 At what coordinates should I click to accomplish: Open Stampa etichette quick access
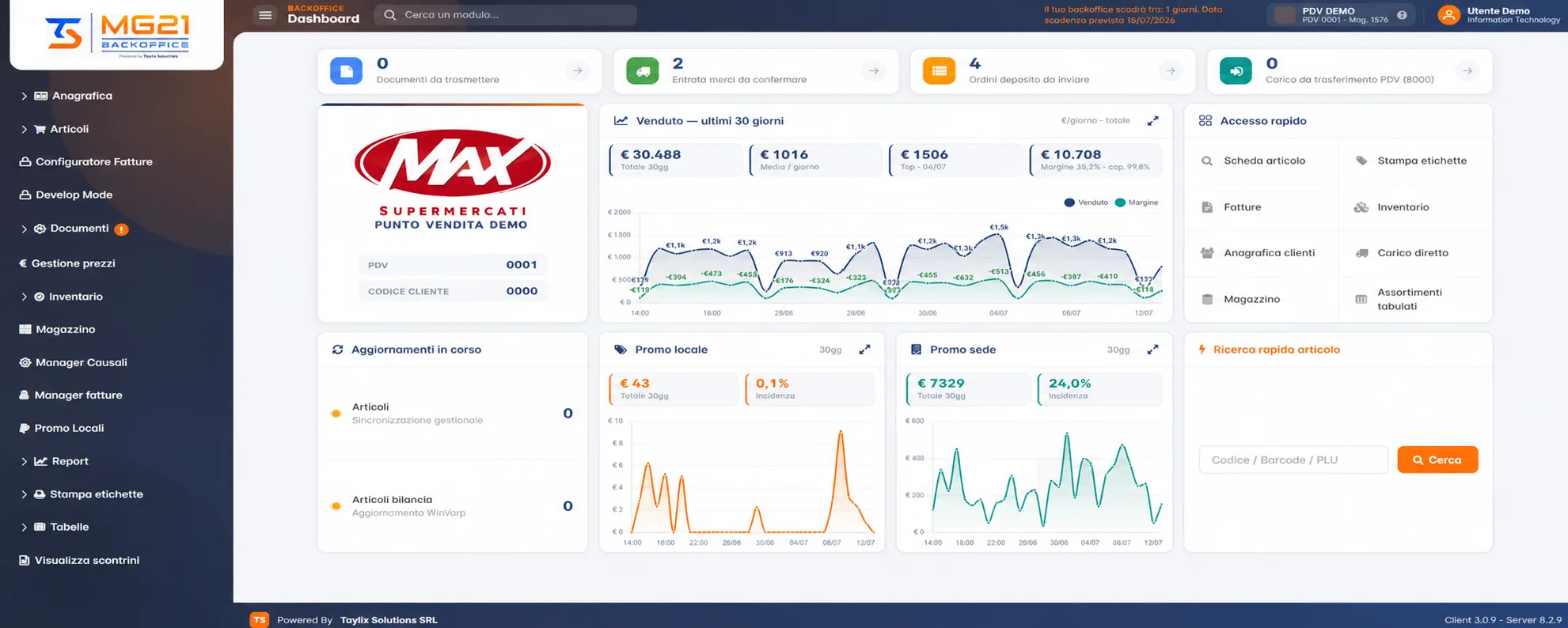click(1414, 161)
